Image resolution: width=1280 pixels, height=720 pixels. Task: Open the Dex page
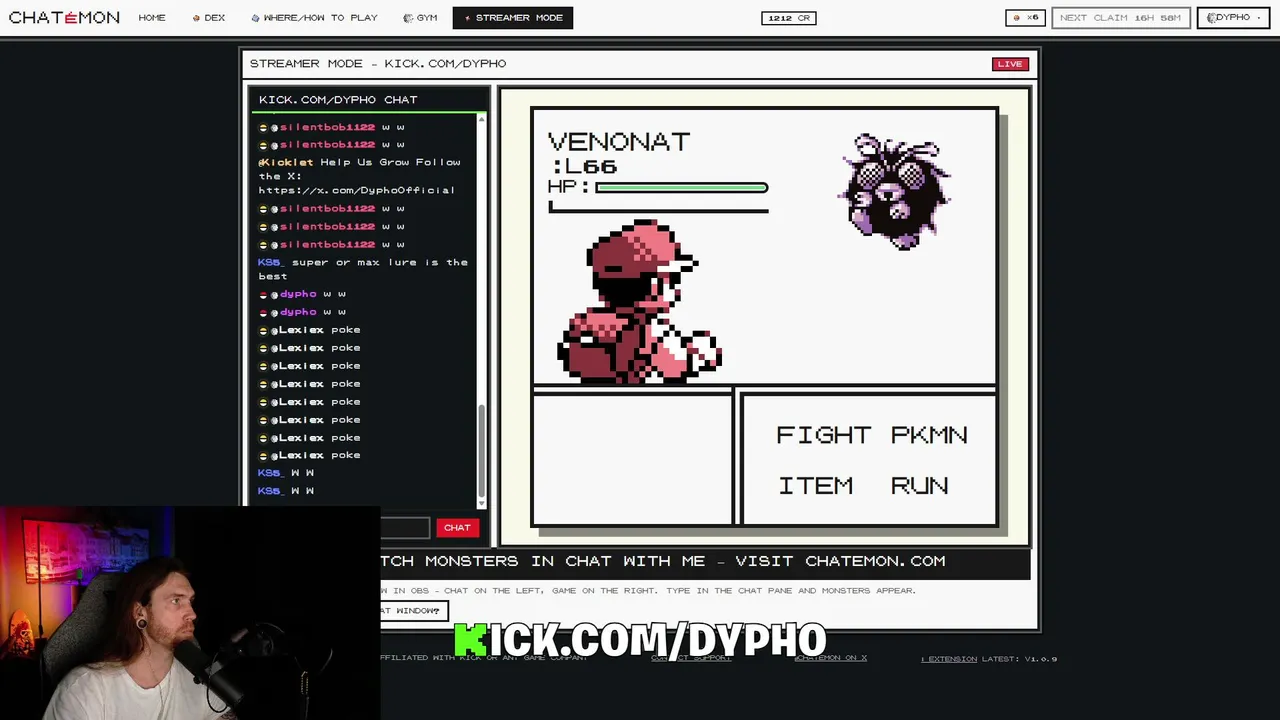tap(209, 17)
